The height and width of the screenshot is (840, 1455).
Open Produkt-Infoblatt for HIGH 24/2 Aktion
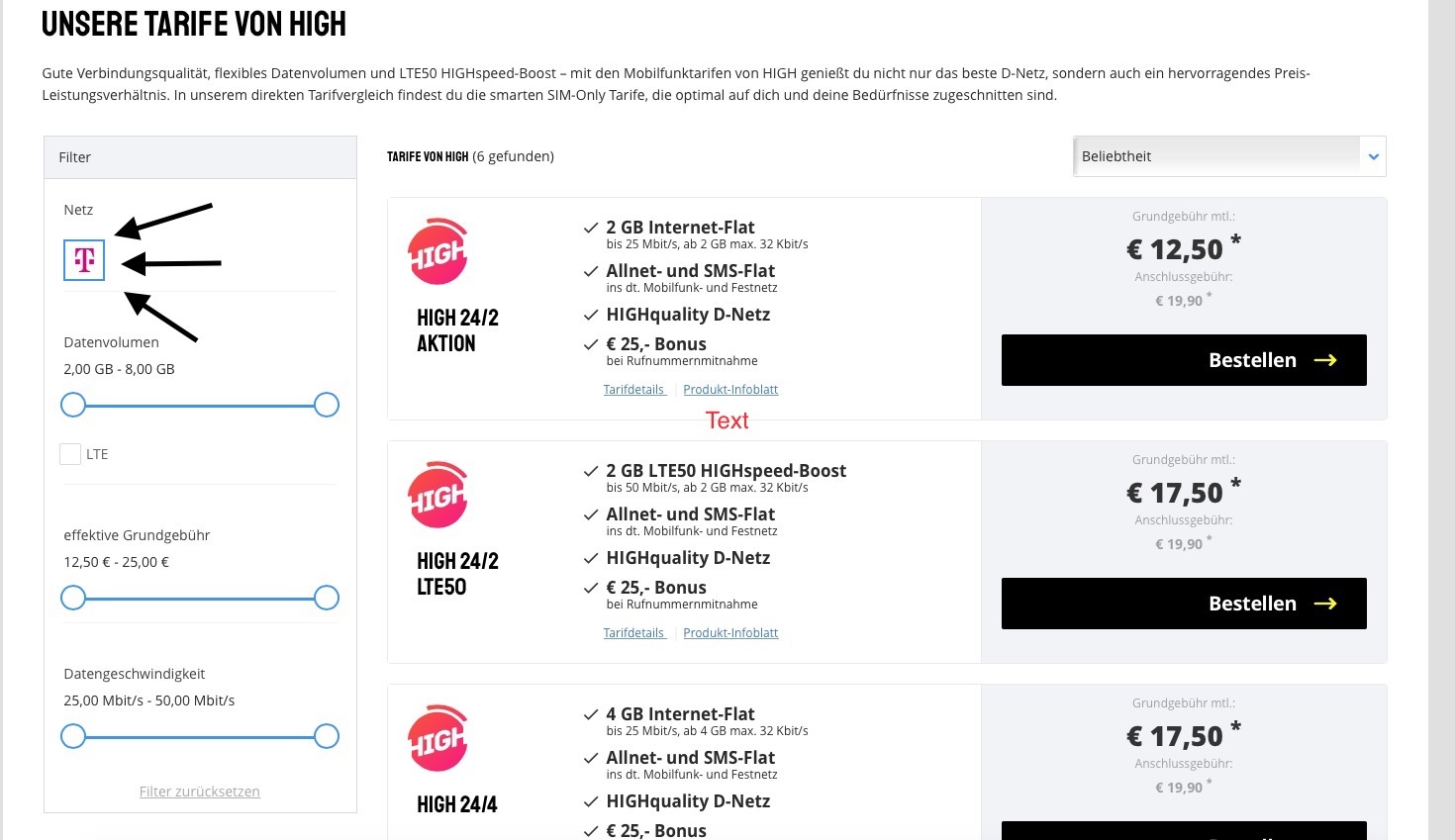[730, 390]
